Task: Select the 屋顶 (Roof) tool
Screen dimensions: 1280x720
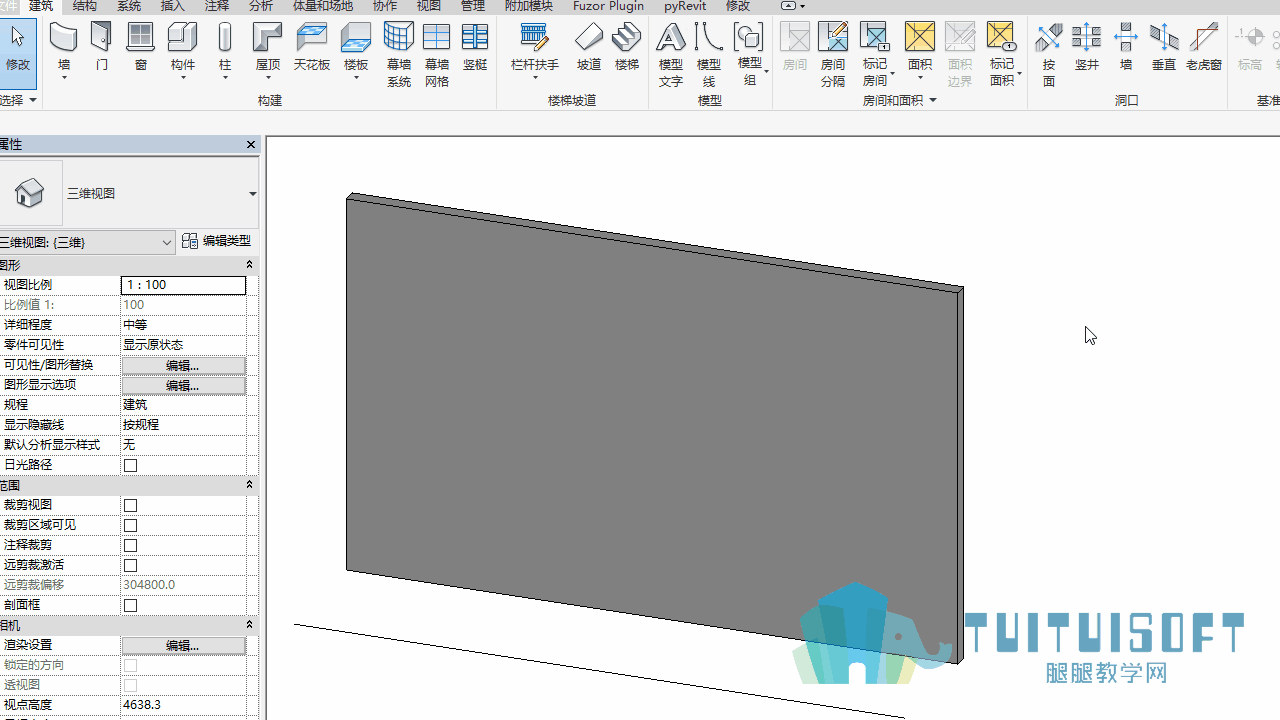Action: click(x=268, y=50)
